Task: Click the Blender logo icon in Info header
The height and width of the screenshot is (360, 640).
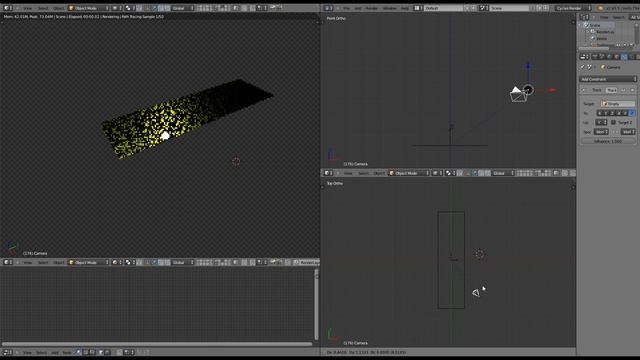Action: tap(600, 8)
